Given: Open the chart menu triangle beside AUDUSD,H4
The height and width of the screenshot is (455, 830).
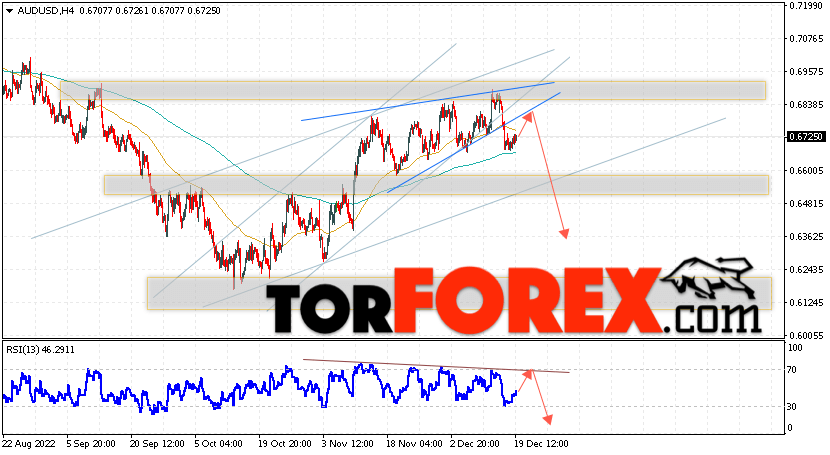Looking at the screenshot, I should (x=9, y=11).
